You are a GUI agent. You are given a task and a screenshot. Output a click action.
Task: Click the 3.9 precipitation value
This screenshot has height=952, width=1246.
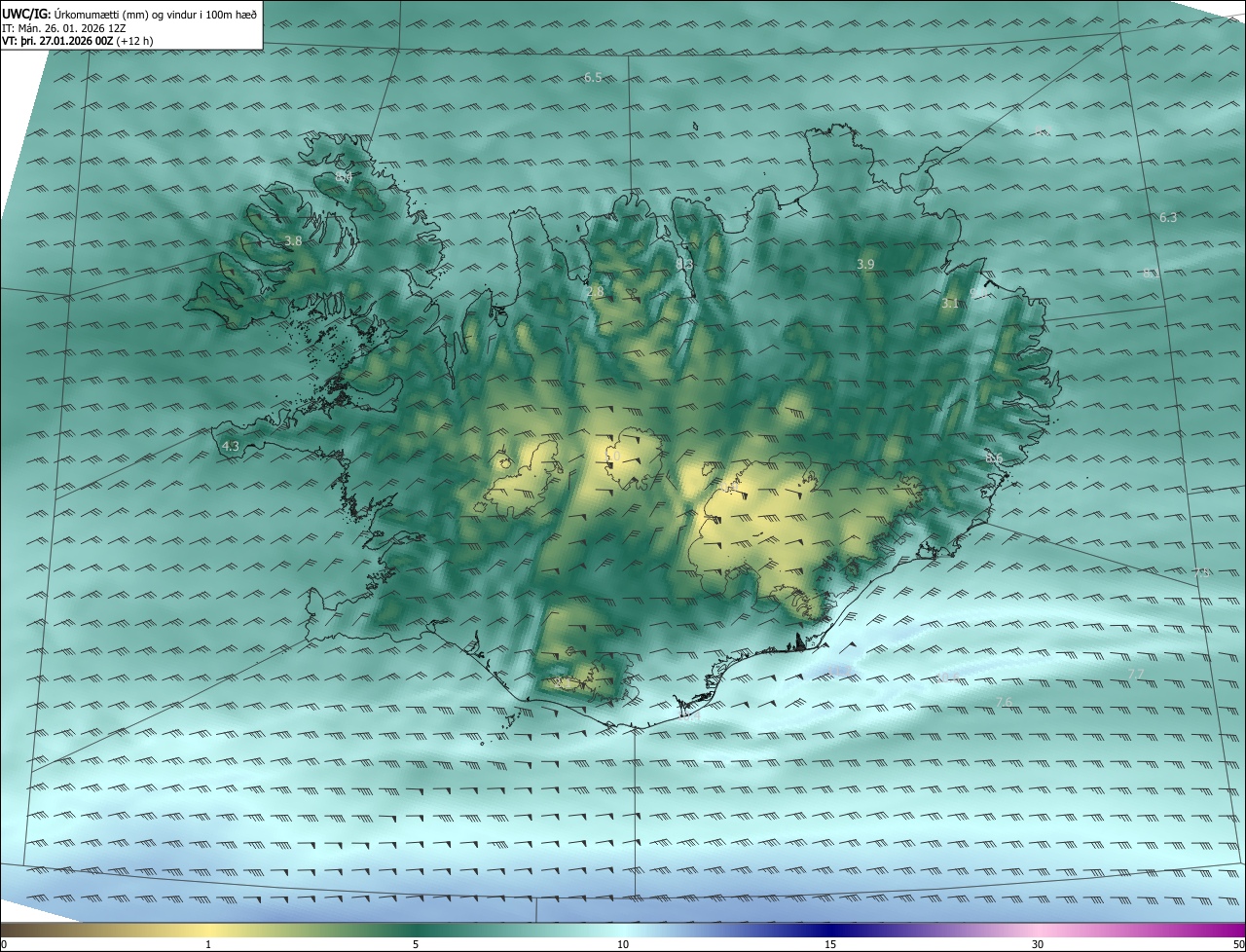pyautogui.click(x=865, y=264)
